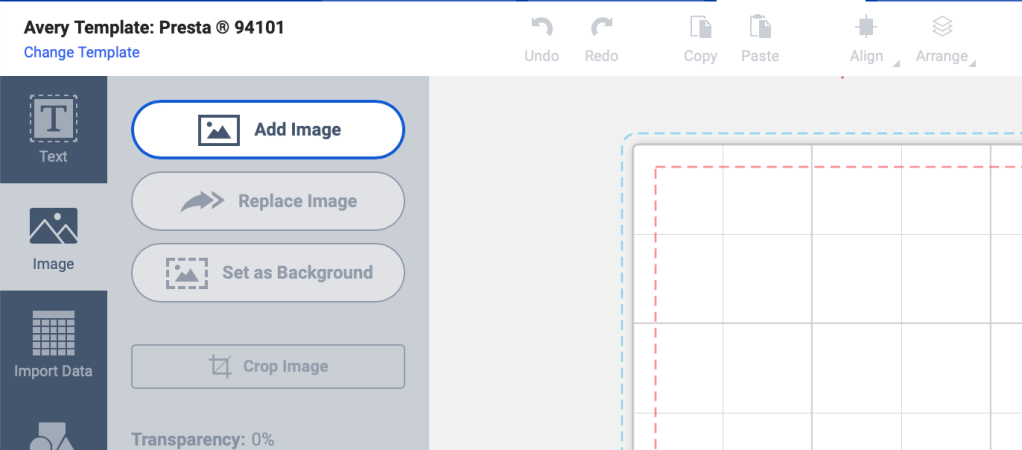Screen dimensions: 1022x450
Task: Click the Replace Image button
Action: click(x=268, y=201)
